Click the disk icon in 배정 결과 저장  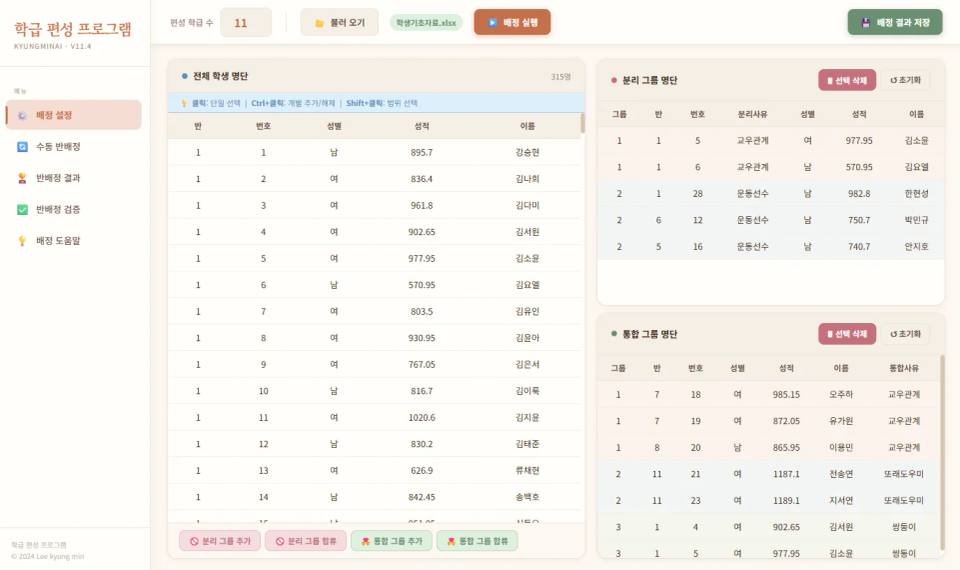click(866, 23)
